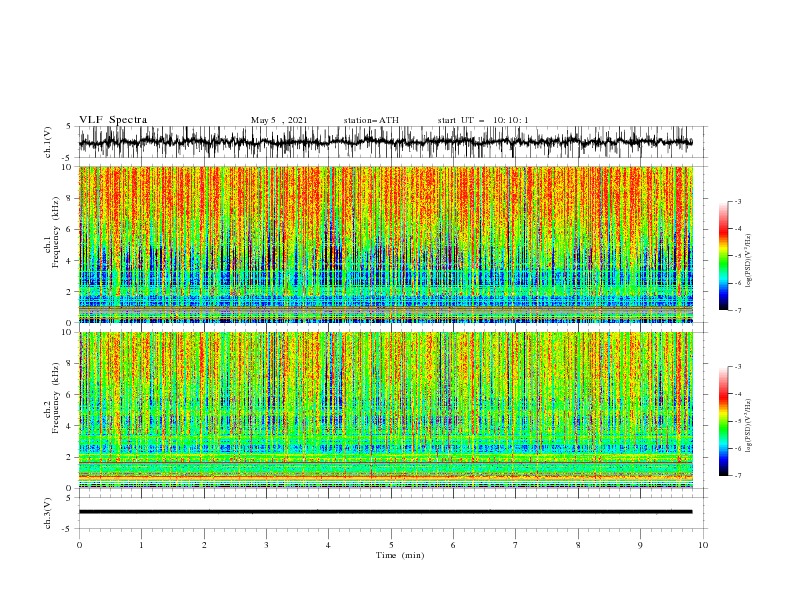Click time axis tick label "1"
The width and height of the screenshot is (792, 612).
pyautogui.click(x=141, y=545)
